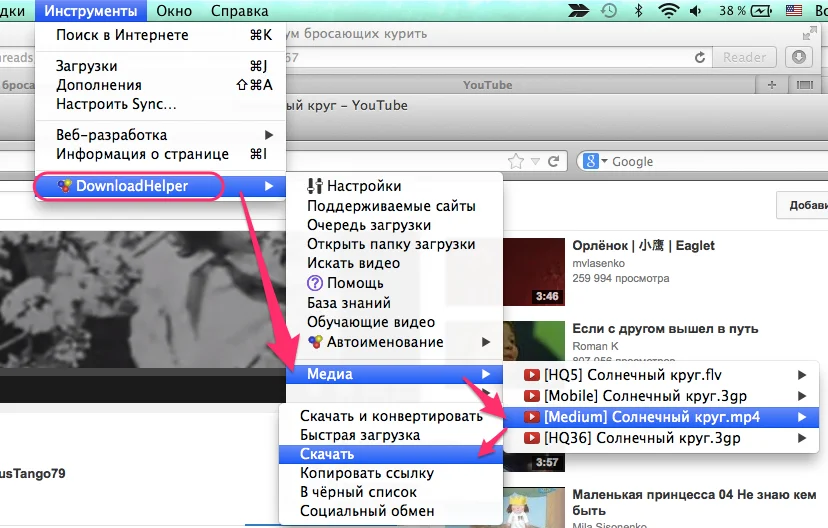
Task: Click the Добавить button on YouTube page
Action: [x=803, y=205]
